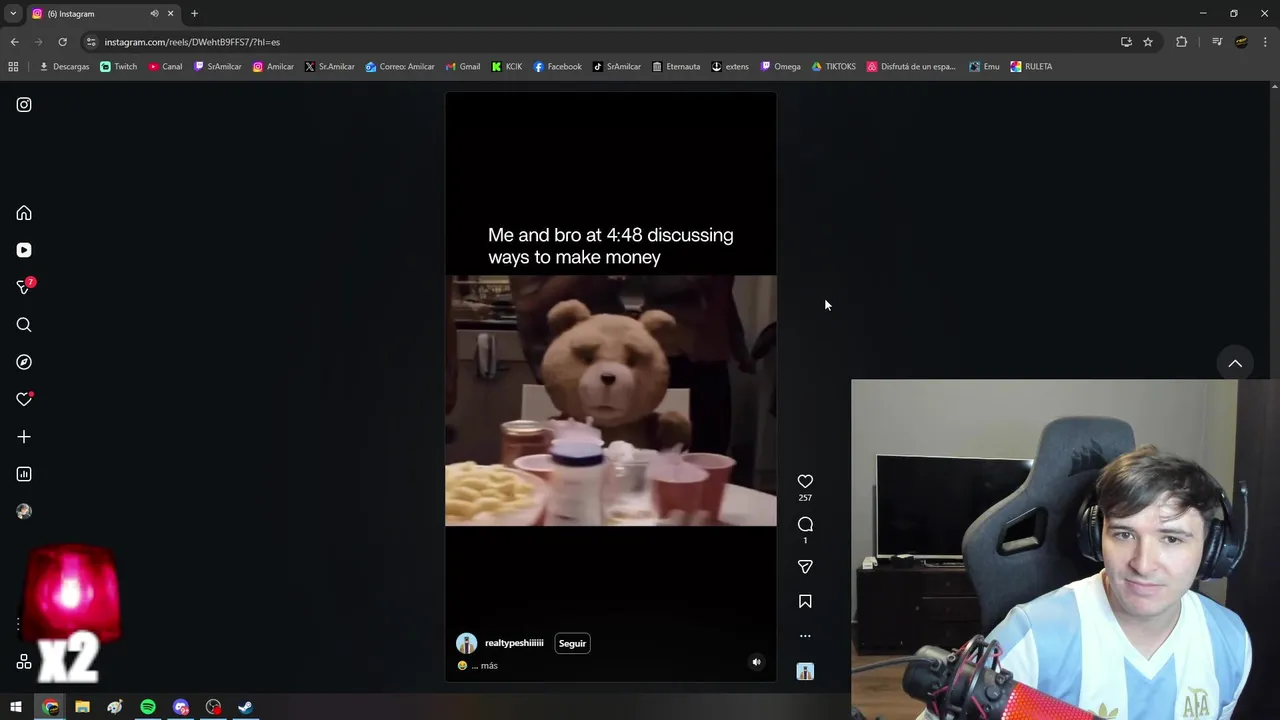1280x720 pixels.
Task: View site information for instagram.com
Action: tap(91, 42)
